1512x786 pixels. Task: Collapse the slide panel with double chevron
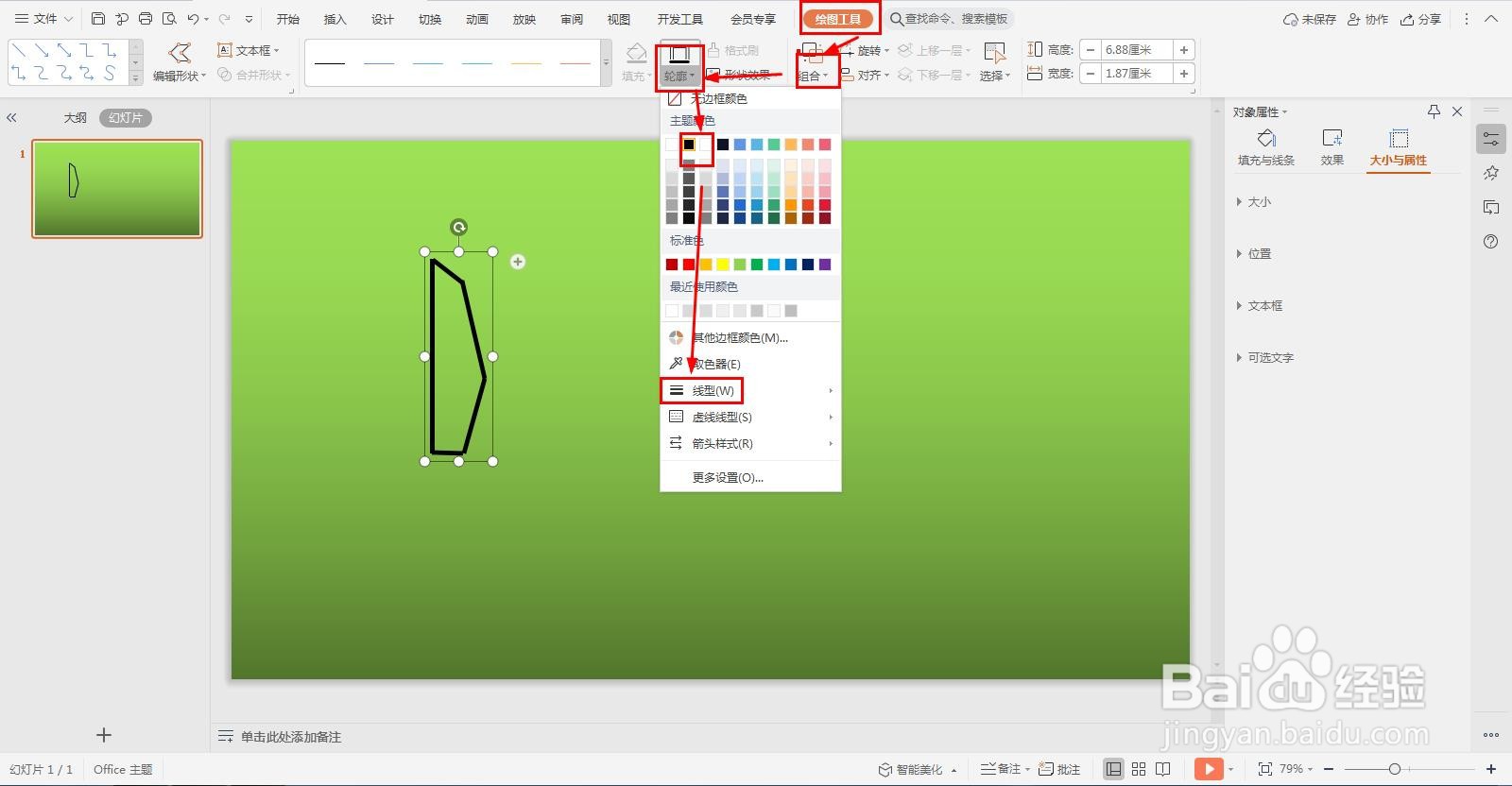coord(11,118)
